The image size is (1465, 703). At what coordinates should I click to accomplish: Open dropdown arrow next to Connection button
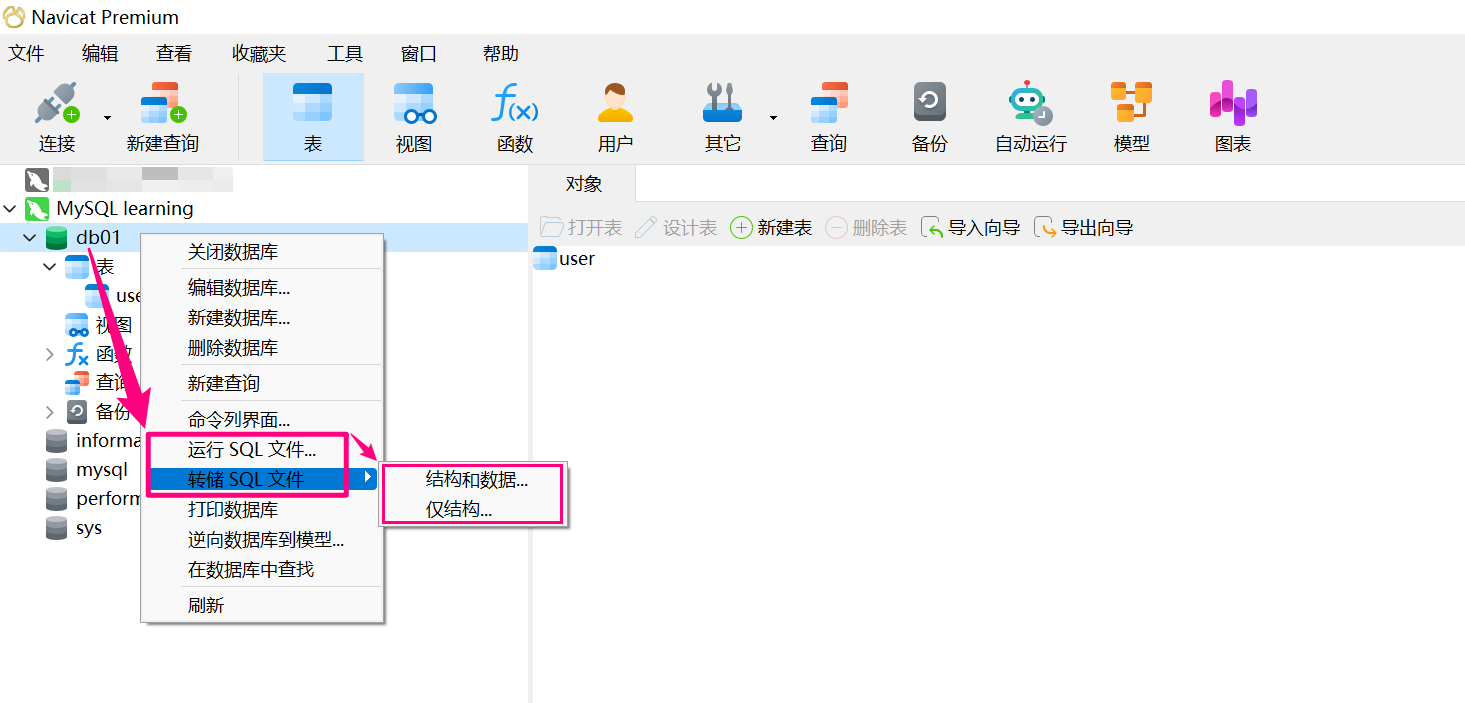pos(107,118)
